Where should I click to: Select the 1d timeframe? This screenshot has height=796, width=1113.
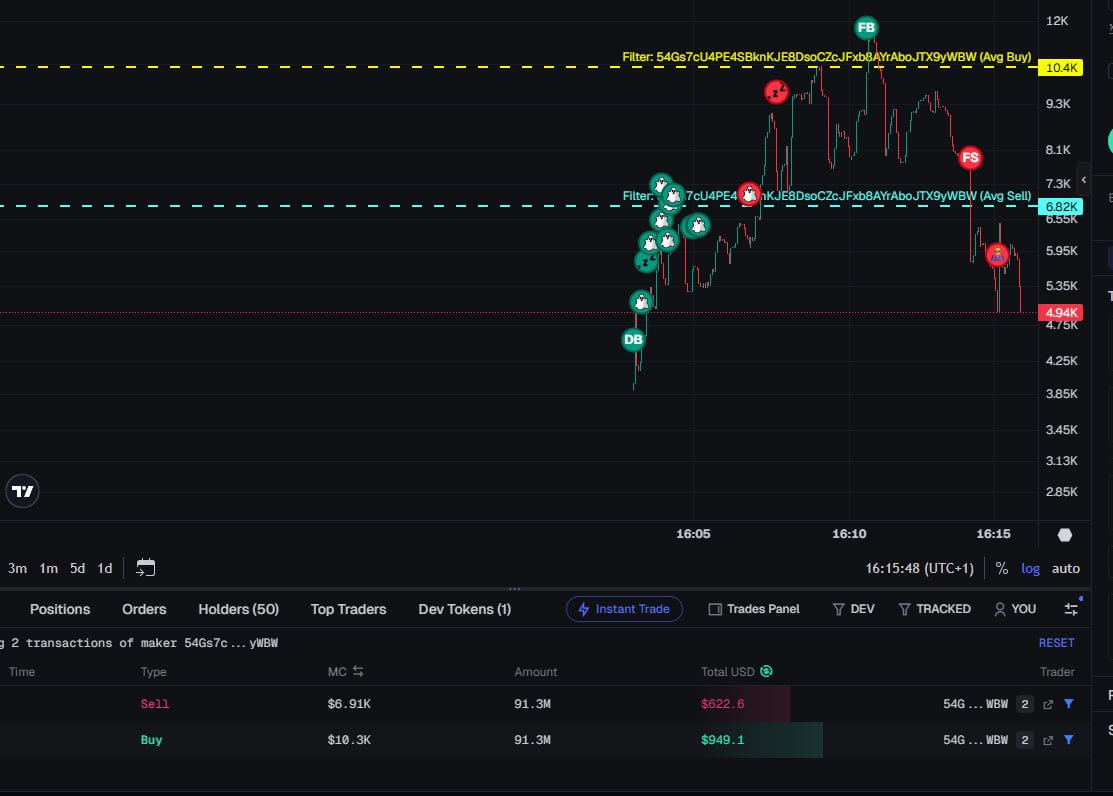(105, 568)
